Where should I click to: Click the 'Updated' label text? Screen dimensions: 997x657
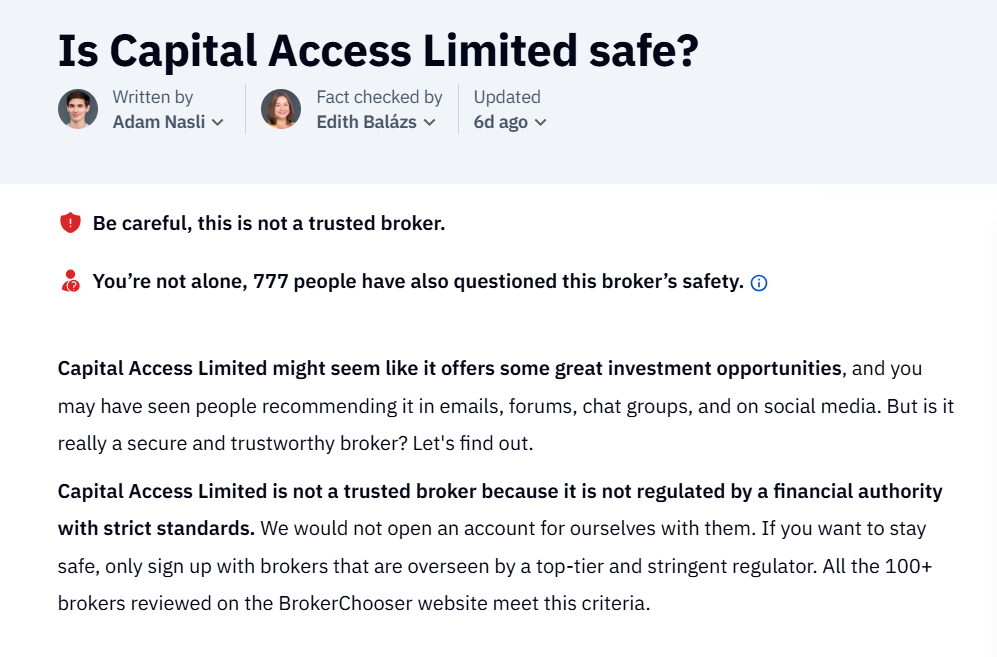507,97
